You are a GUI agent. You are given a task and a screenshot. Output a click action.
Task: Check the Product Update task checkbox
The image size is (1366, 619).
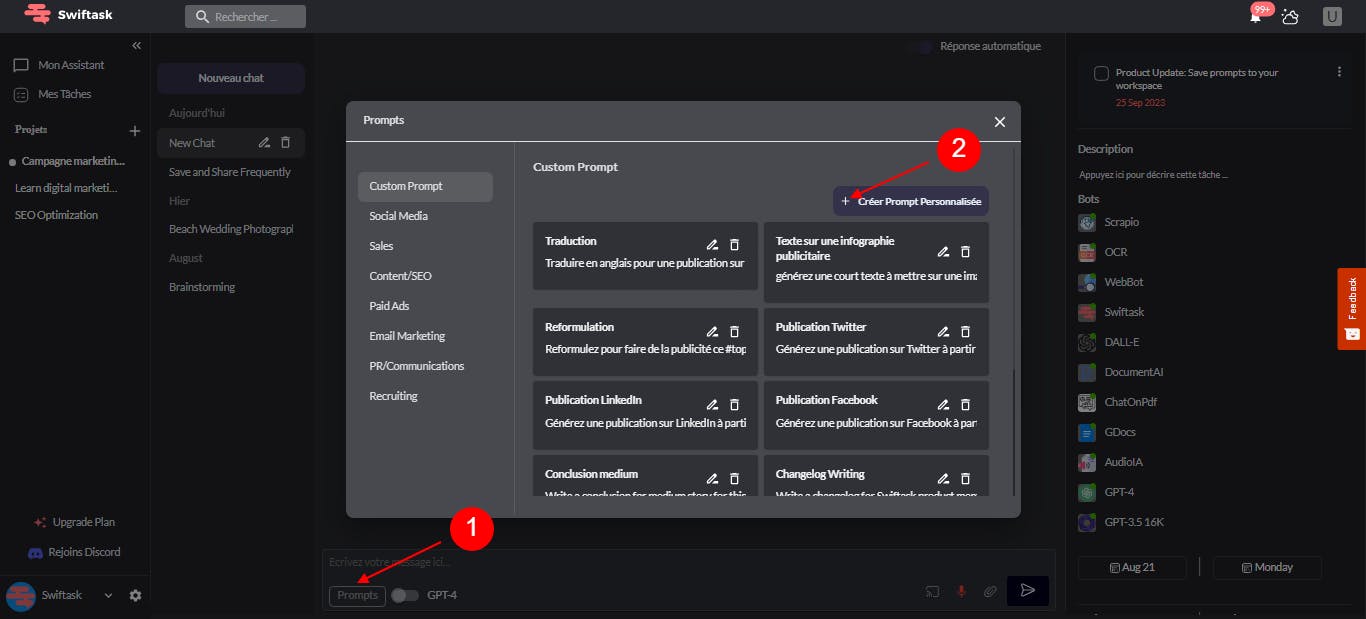tap(1101, 73)
